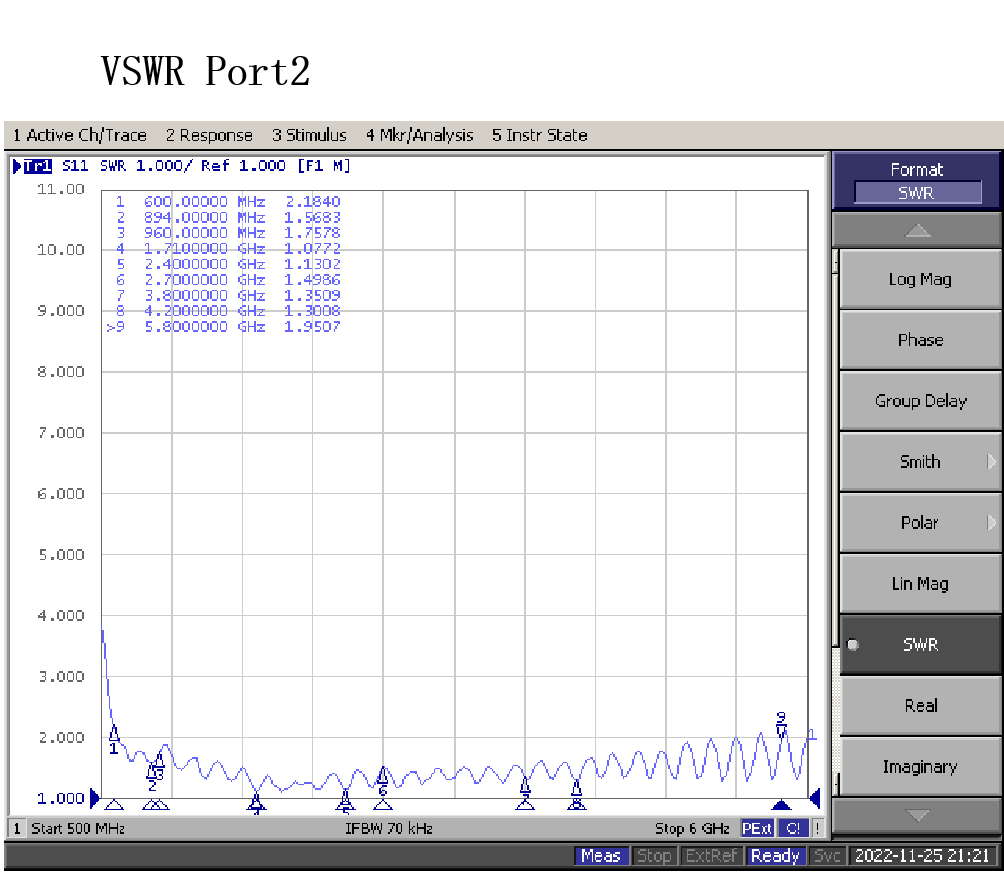The height and width of the screenshot is (872, 1004).
Task: Click marker 6 readout 2.7000000 GHz row
Action: coord(227,280)
